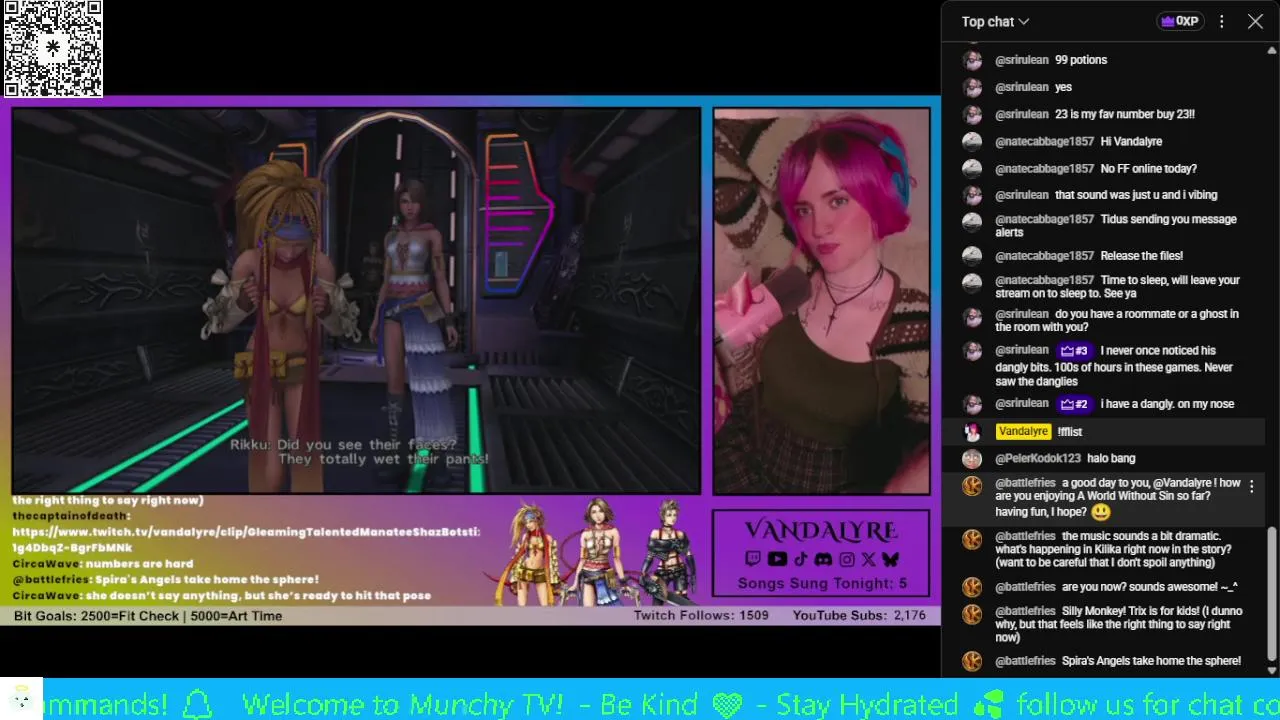Click @natecabbage1857 name on 'Release the files!'
The height and width of the screenshot is (720, 1280).
pos(1045,256)
